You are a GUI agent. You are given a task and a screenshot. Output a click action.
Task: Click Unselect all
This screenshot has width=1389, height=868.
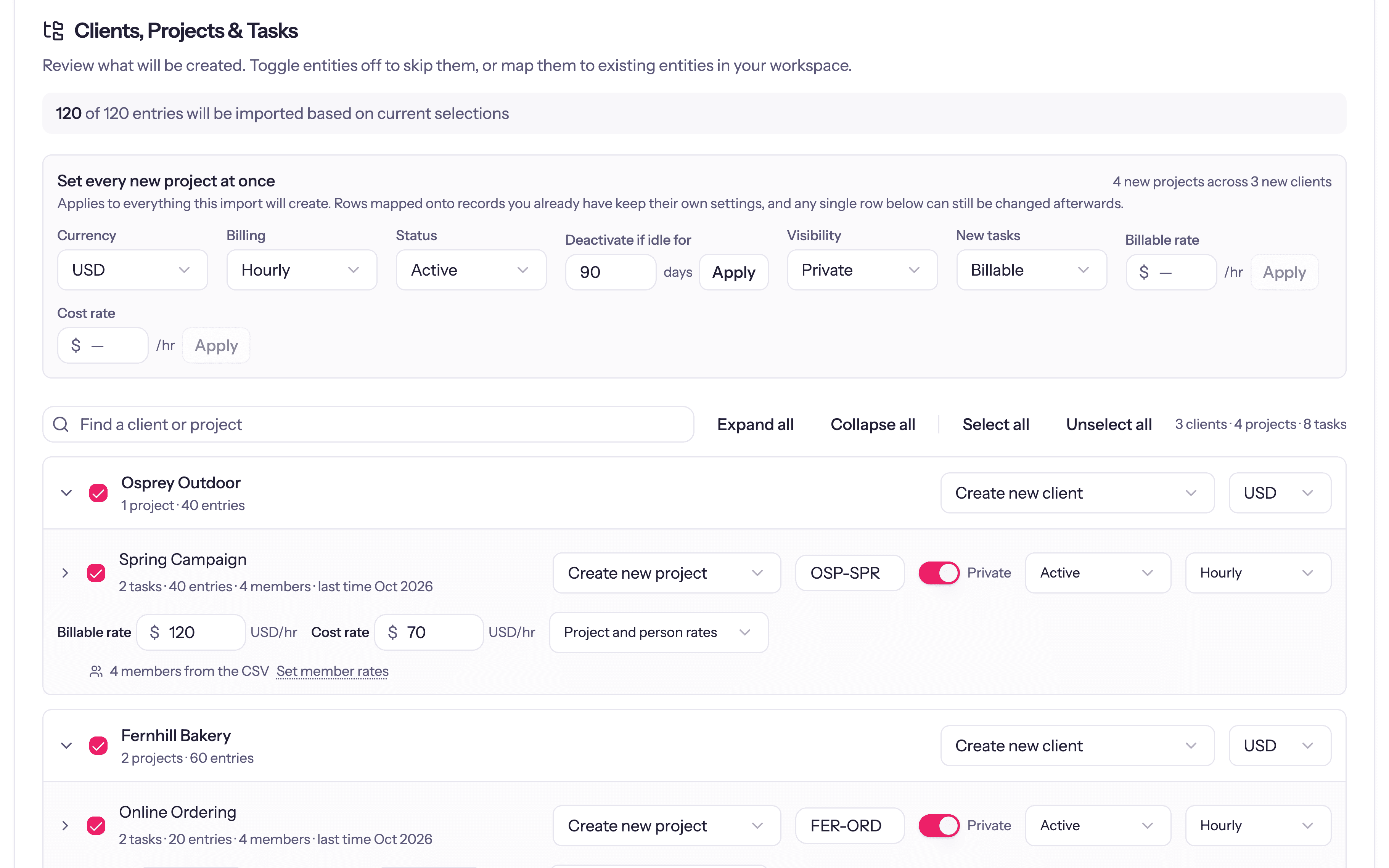1109,424
